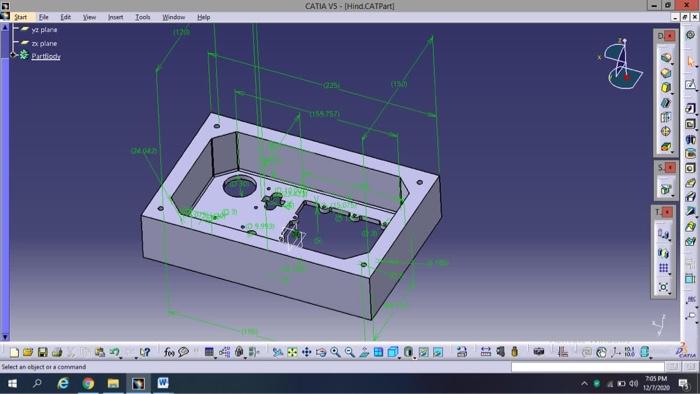Click the Select arrow tool
Viewport: 700px width, 394px height.
[x=691, y=62]
